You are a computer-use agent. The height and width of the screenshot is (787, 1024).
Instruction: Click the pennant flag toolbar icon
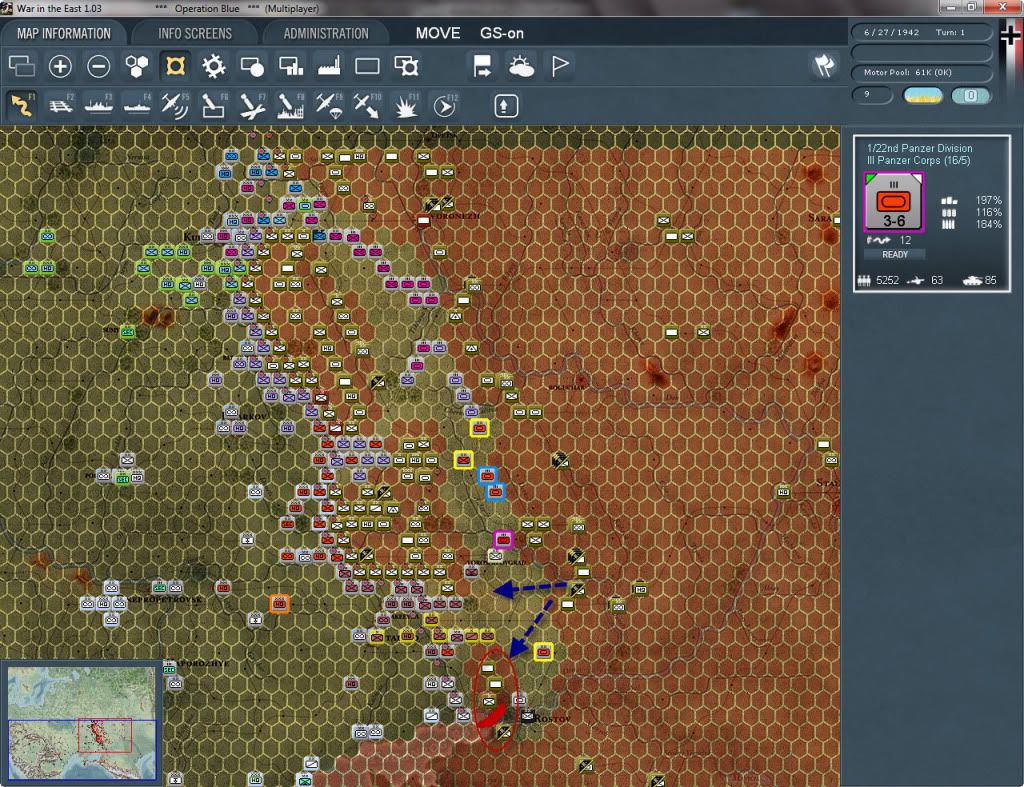tap(560, 66)
